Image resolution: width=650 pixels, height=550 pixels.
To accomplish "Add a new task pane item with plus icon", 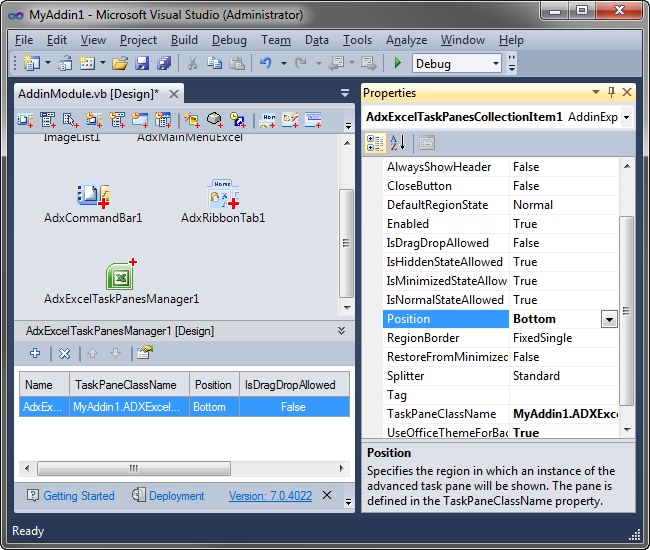I will point(35,353).
